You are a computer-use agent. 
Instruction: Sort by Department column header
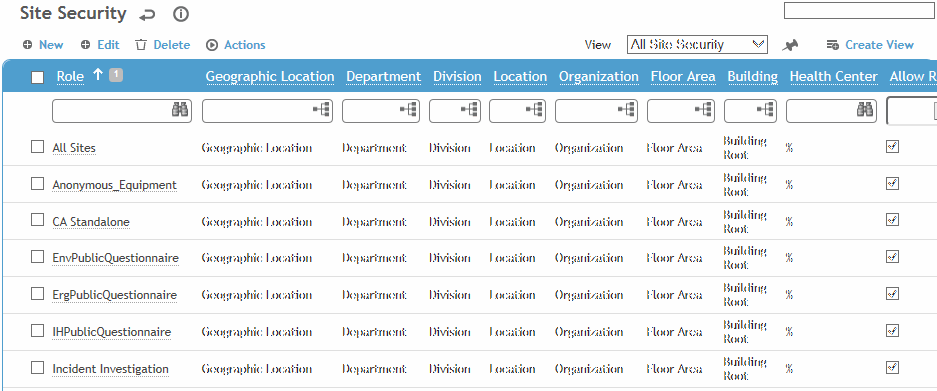[x=384, y=77]
